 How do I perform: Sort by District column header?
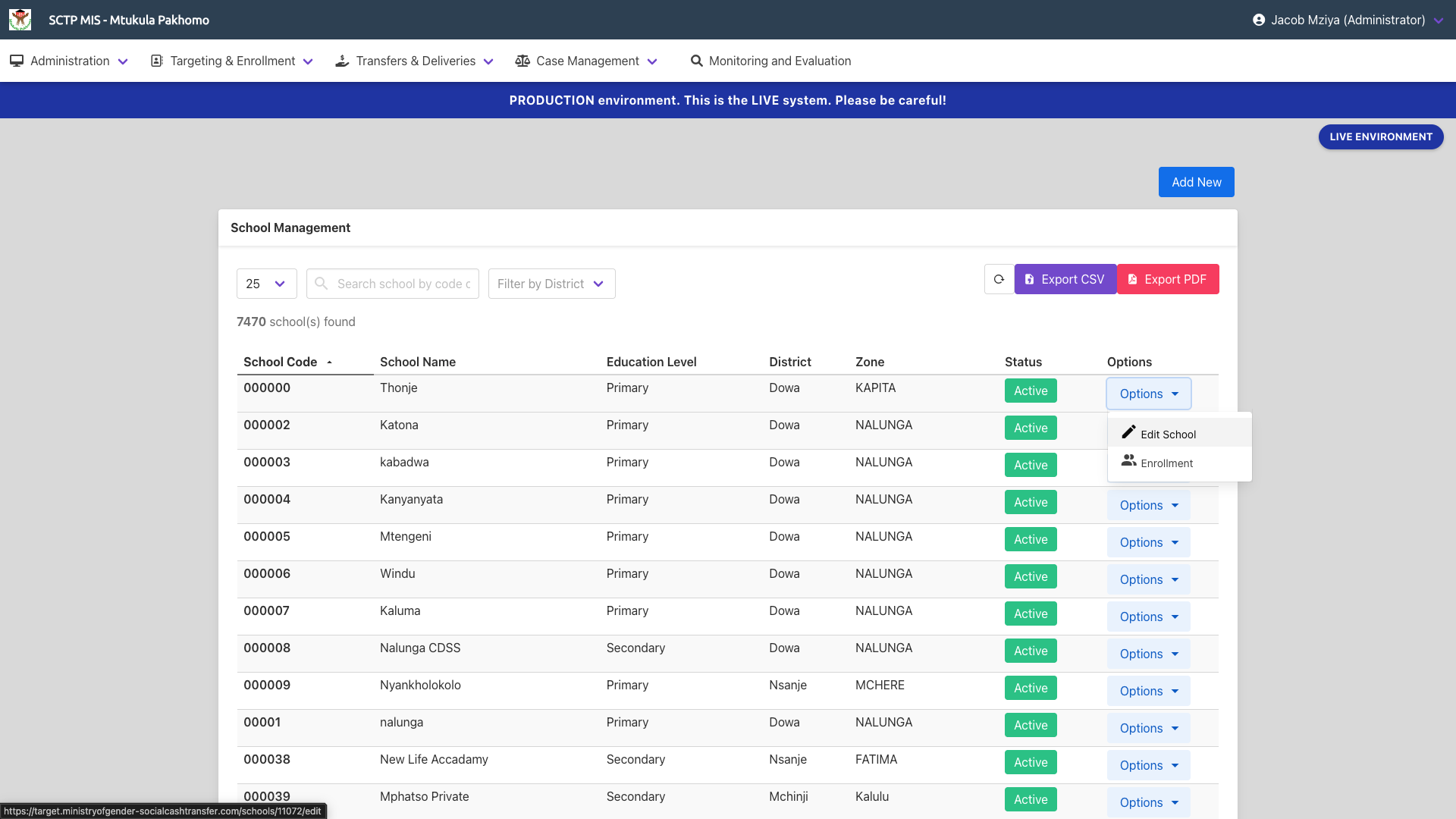[x=790, y=362]
